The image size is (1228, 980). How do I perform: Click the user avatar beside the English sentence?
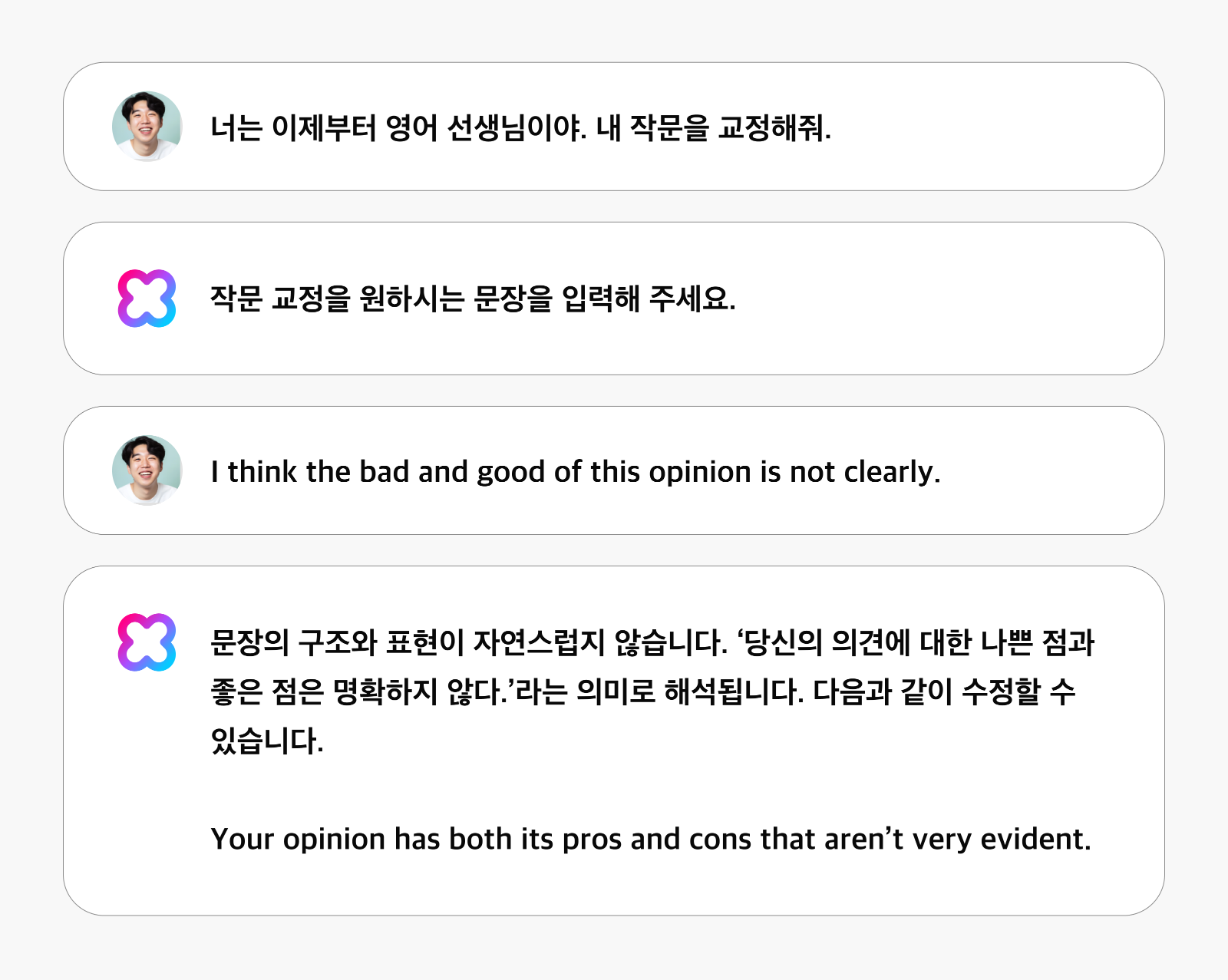click(x=147, y=470)
